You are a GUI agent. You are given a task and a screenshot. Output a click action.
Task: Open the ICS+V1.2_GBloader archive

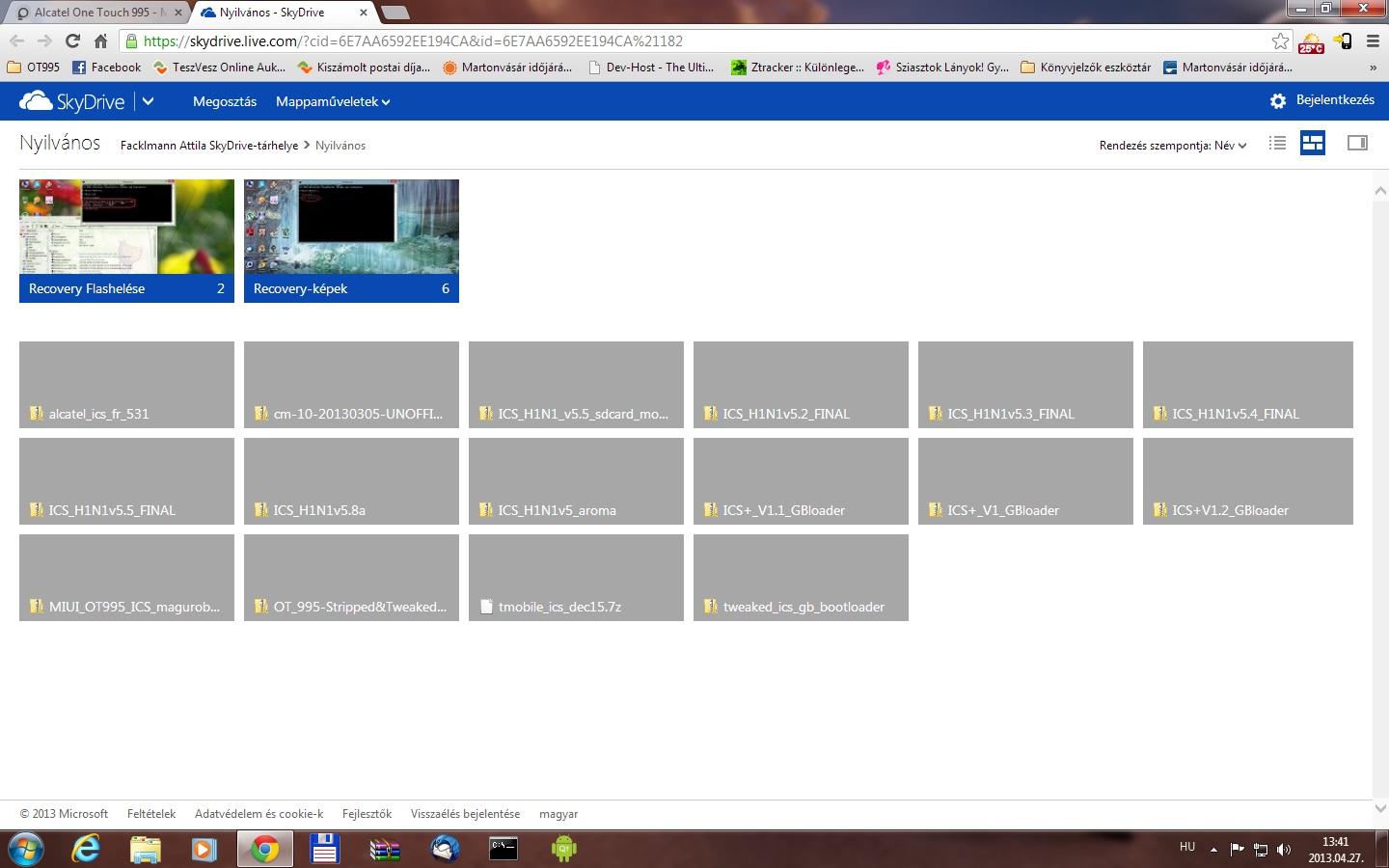1248,481
